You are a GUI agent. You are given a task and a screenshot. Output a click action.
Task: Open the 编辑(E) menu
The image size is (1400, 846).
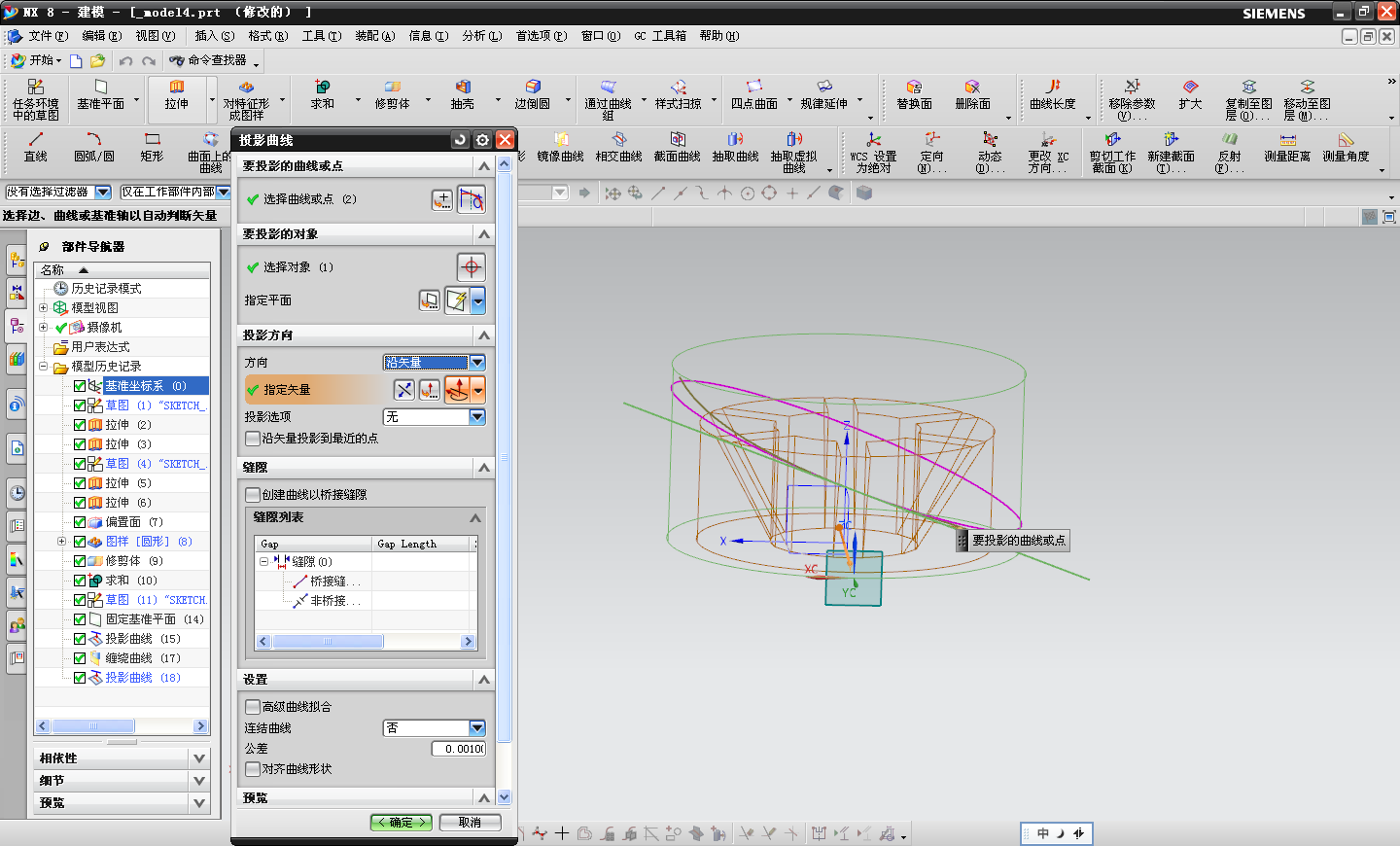[x=101, y=36]
